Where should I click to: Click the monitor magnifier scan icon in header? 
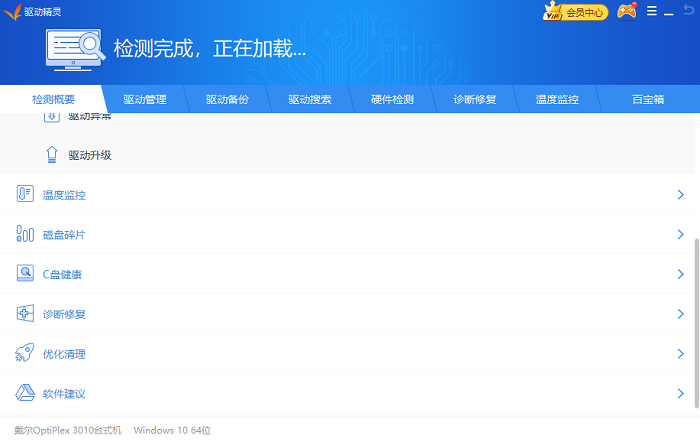(76, 48)
